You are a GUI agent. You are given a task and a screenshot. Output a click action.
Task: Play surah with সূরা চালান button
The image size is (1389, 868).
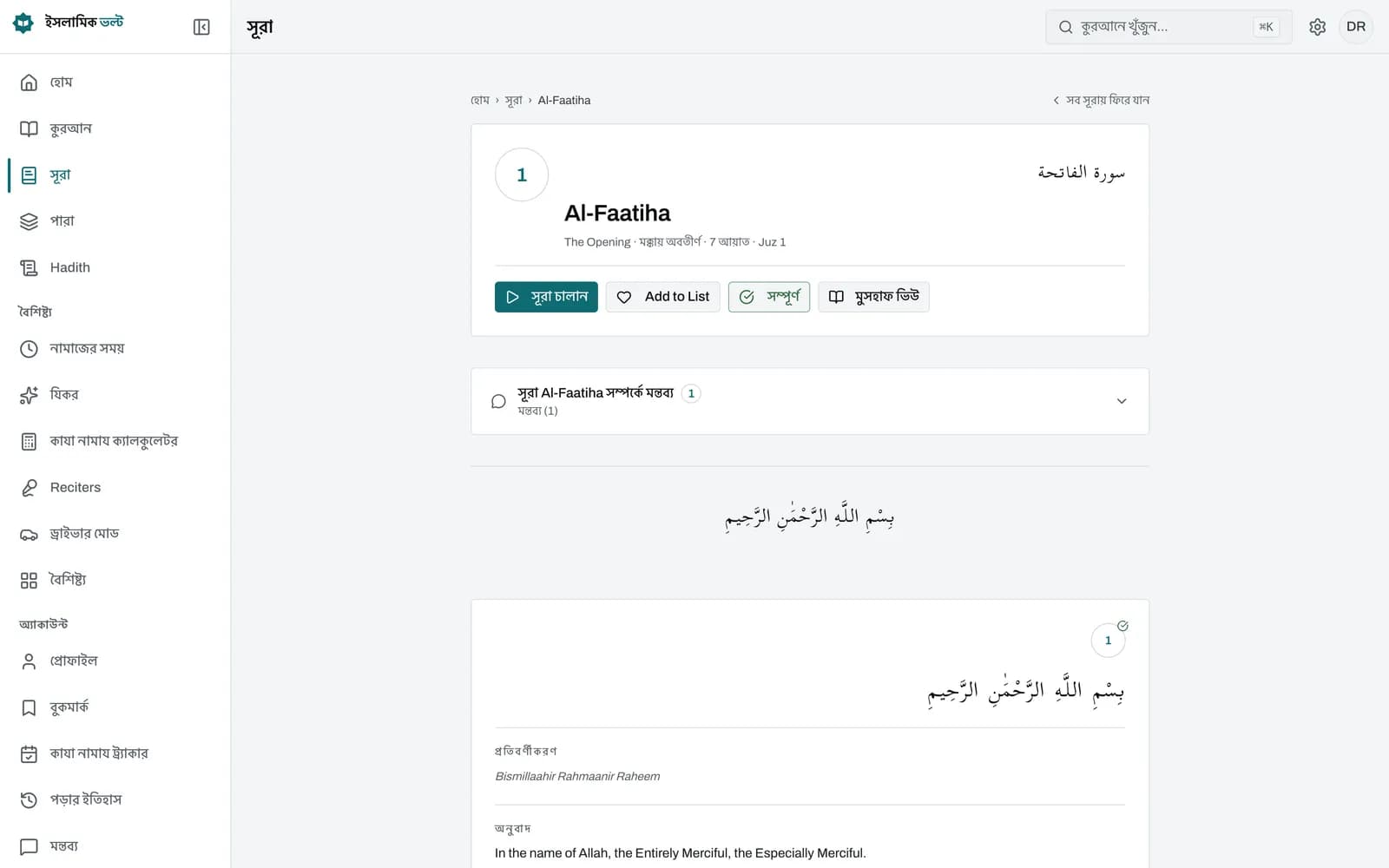pyautogui.click(x=546, y=297)
